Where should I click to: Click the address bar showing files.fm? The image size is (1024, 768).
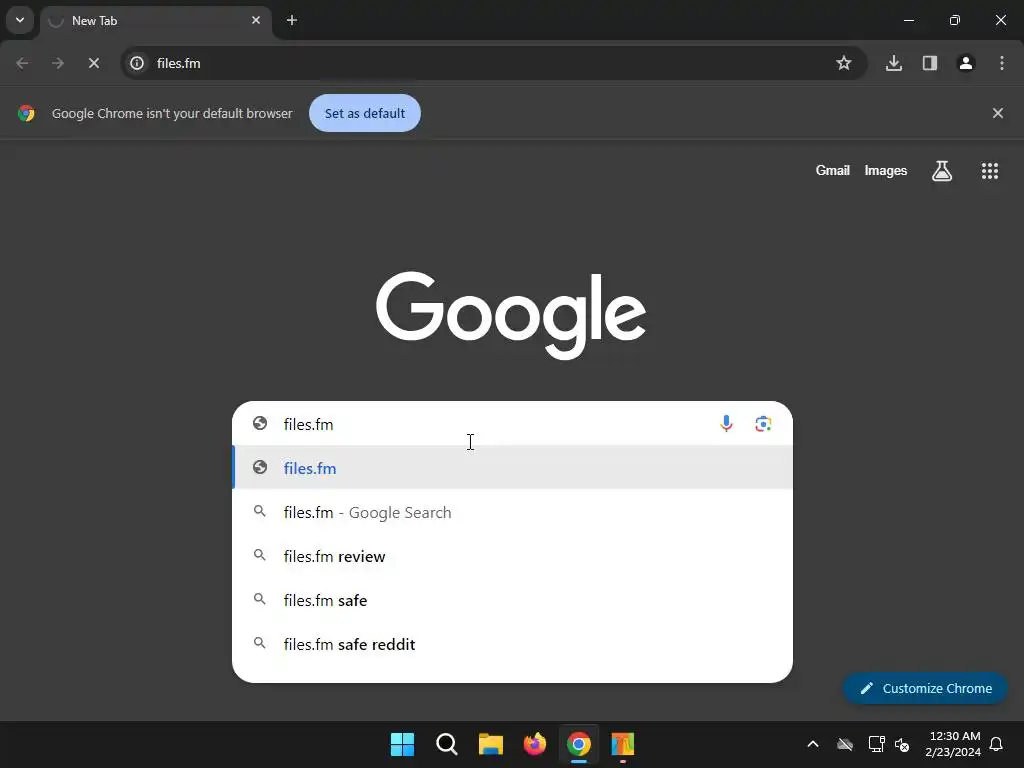click(x=494, y=63)
